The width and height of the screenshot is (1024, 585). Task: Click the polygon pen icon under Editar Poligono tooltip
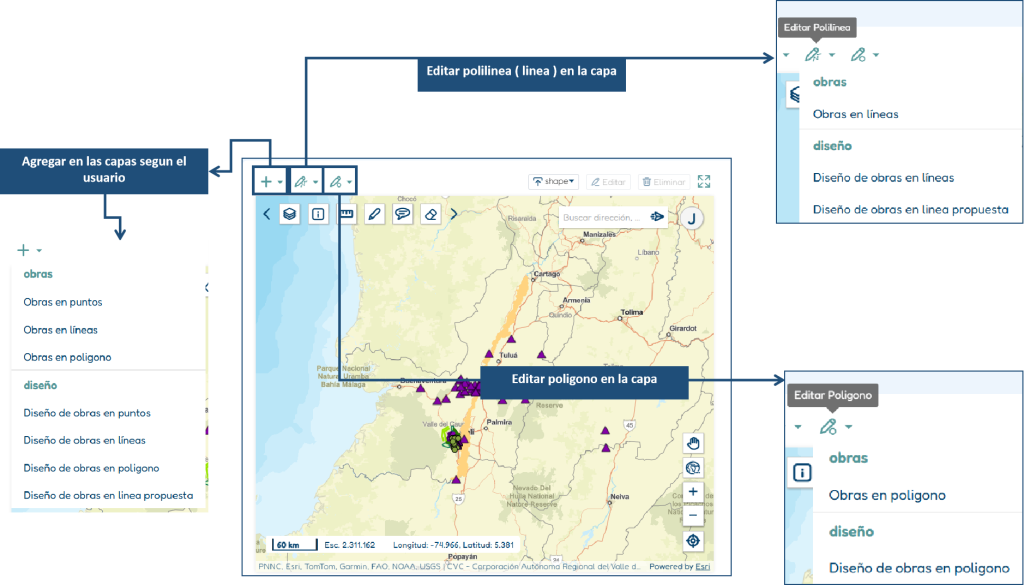click(x=828, y=427)
